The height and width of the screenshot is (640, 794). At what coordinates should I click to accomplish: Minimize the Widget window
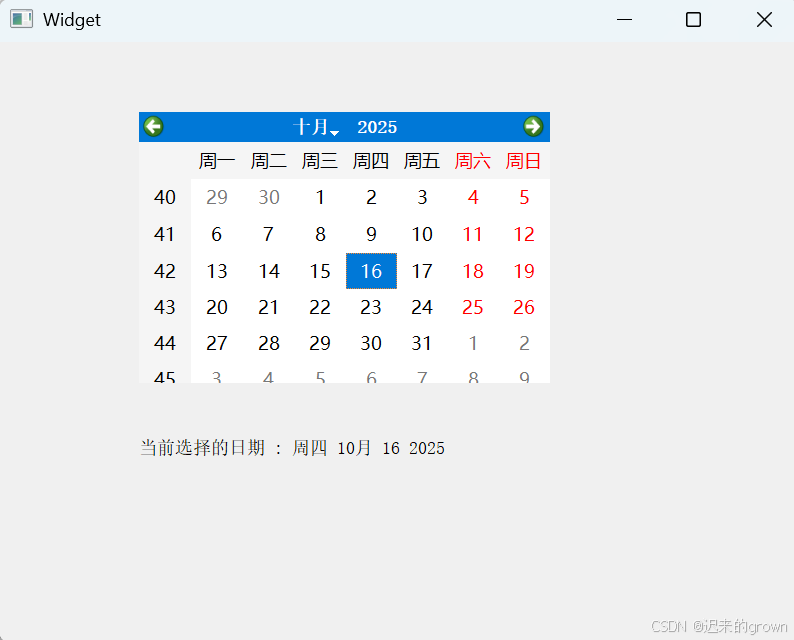624,20
